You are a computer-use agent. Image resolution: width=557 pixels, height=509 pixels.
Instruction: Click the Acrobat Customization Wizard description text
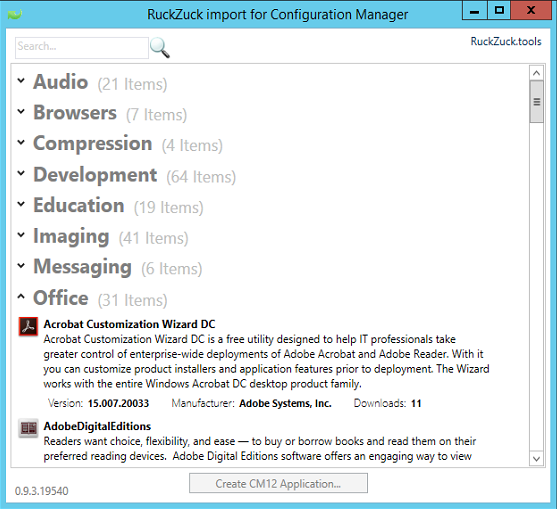266,362
